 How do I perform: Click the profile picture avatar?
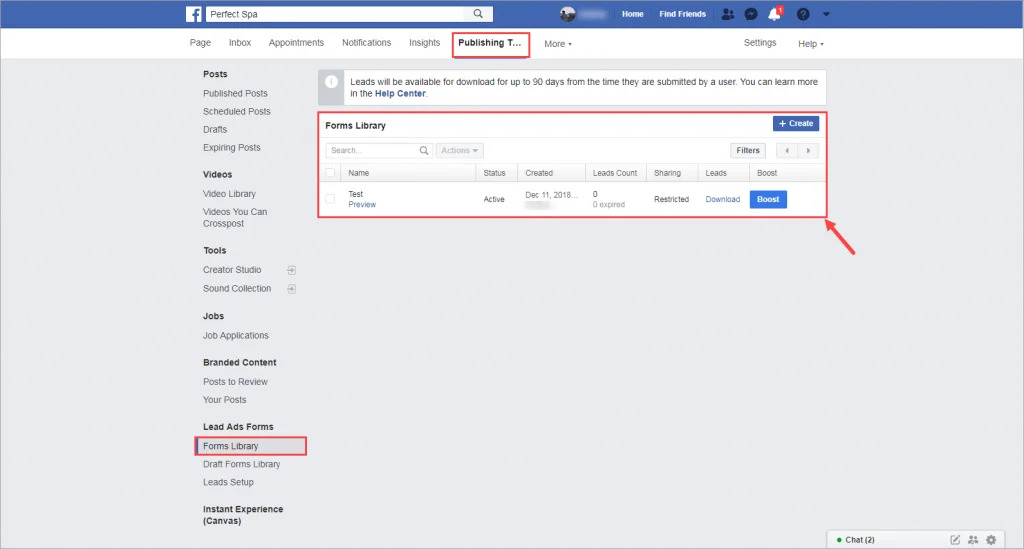point(568,14)
